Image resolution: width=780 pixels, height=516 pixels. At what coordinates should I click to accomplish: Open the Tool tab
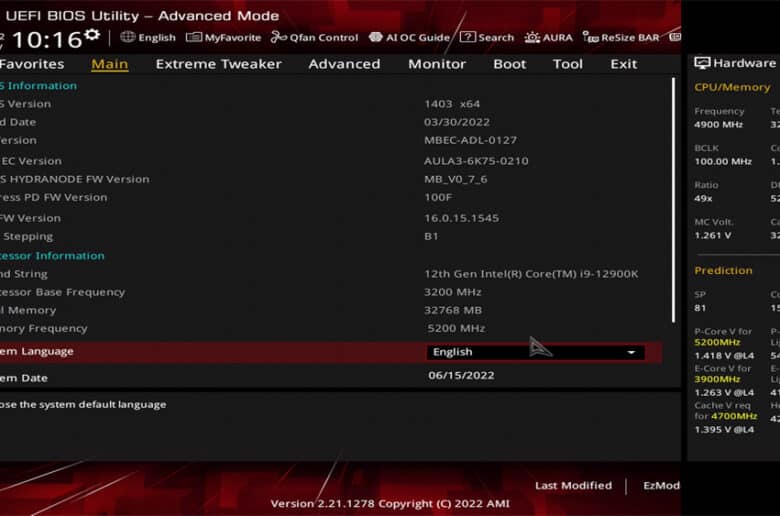[568, 64]
